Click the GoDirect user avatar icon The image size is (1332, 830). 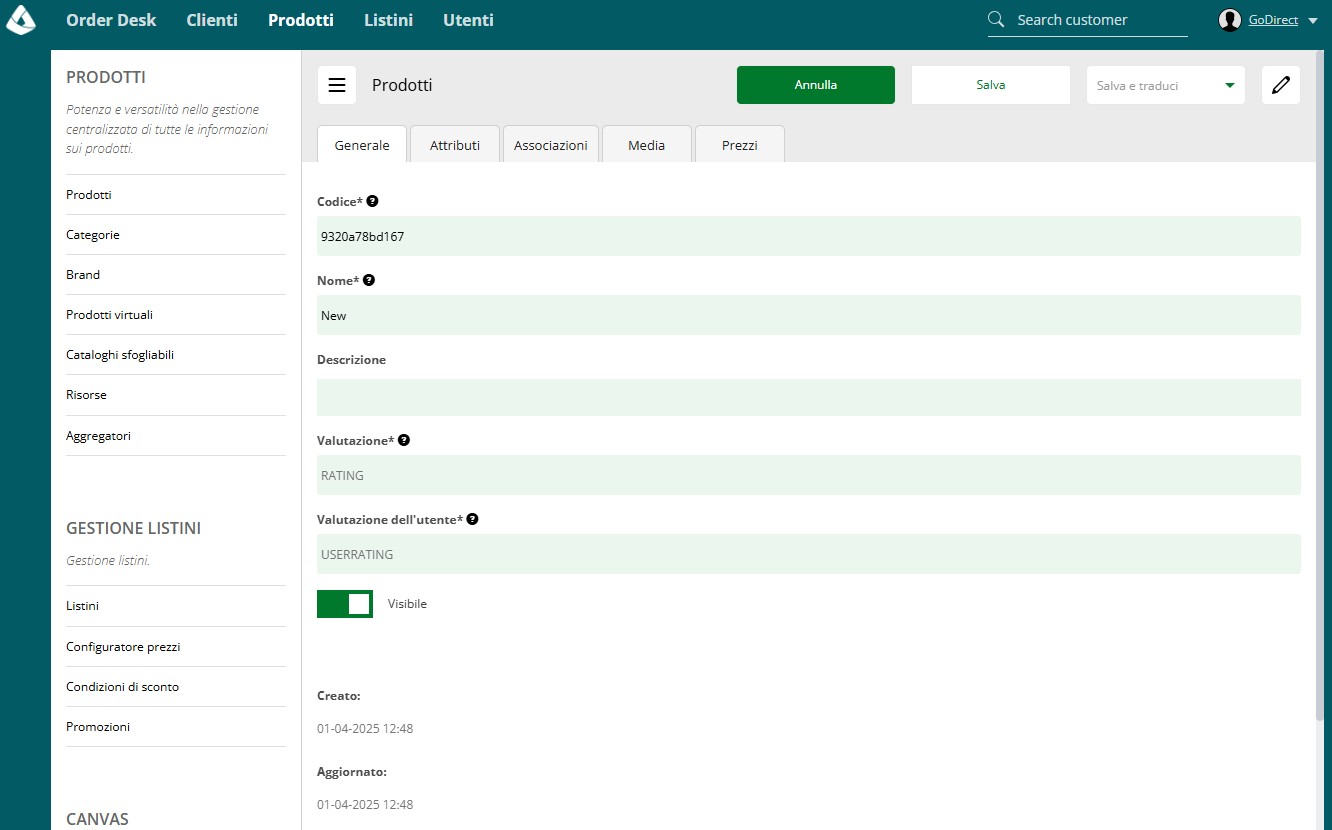click(x=1230, y=20)
